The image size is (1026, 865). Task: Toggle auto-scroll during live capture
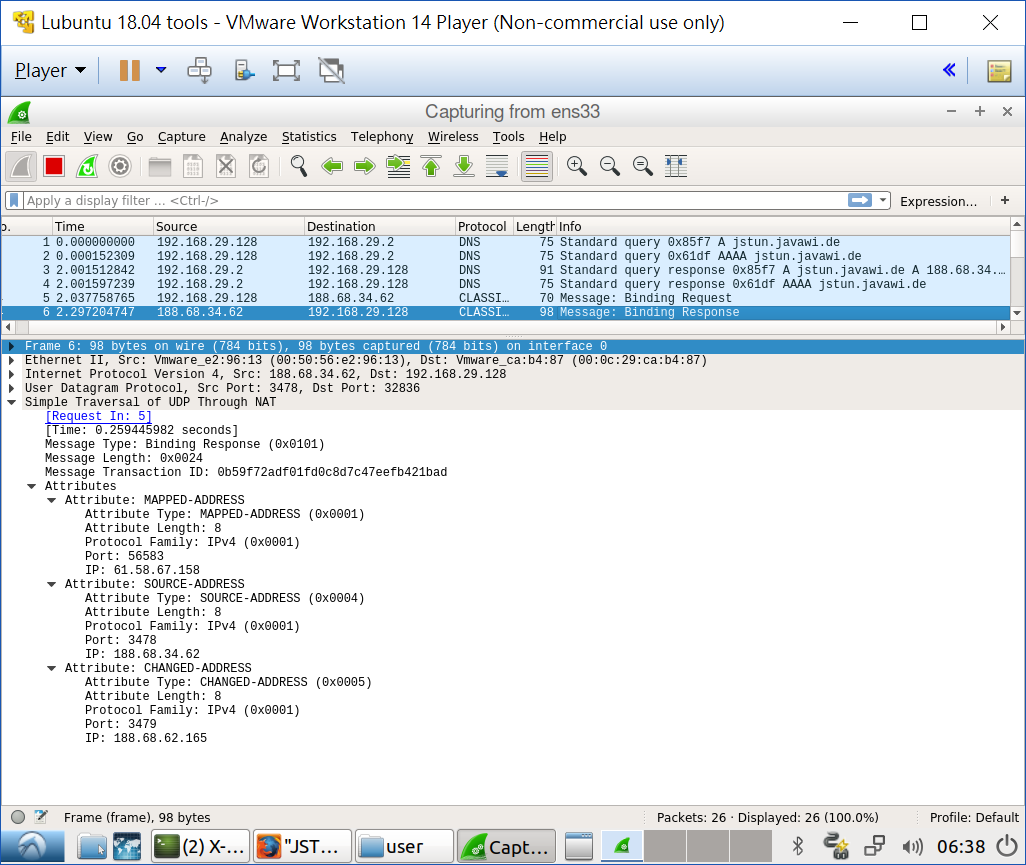tap(497, 166)
